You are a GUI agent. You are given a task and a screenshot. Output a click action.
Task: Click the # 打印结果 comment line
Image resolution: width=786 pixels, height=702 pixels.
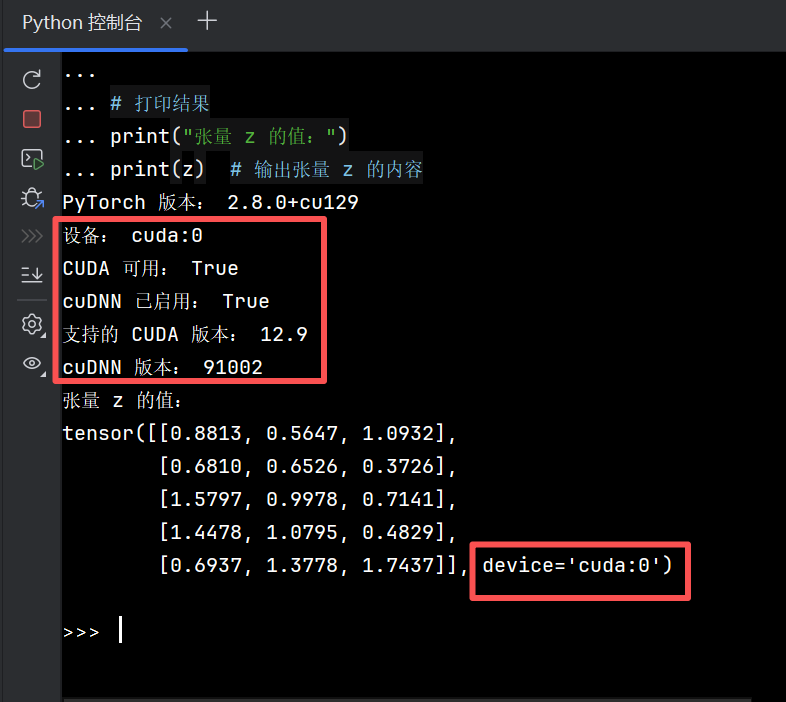click(159, 104)
